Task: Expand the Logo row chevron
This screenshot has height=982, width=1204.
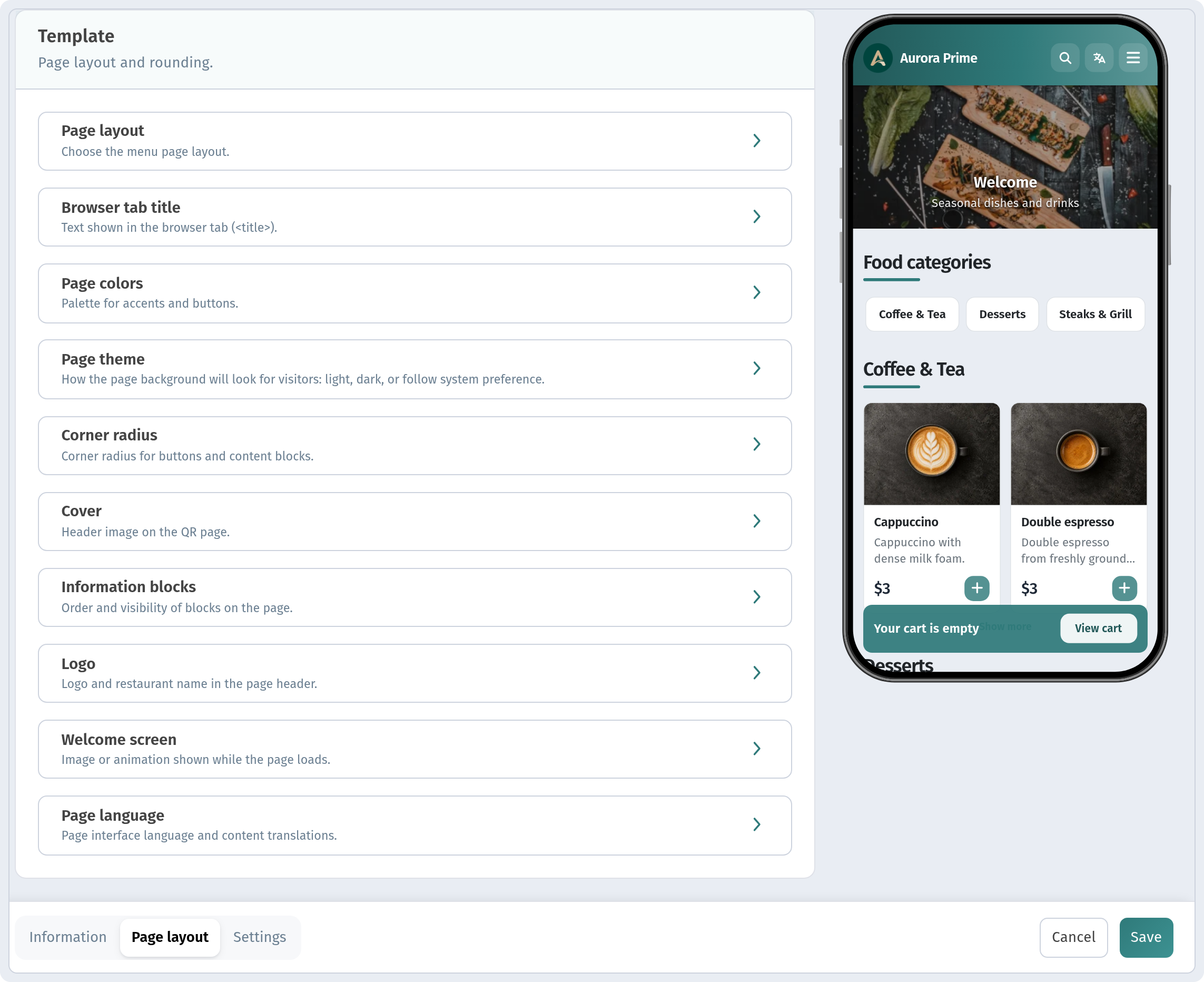Action: pos(757,673)
